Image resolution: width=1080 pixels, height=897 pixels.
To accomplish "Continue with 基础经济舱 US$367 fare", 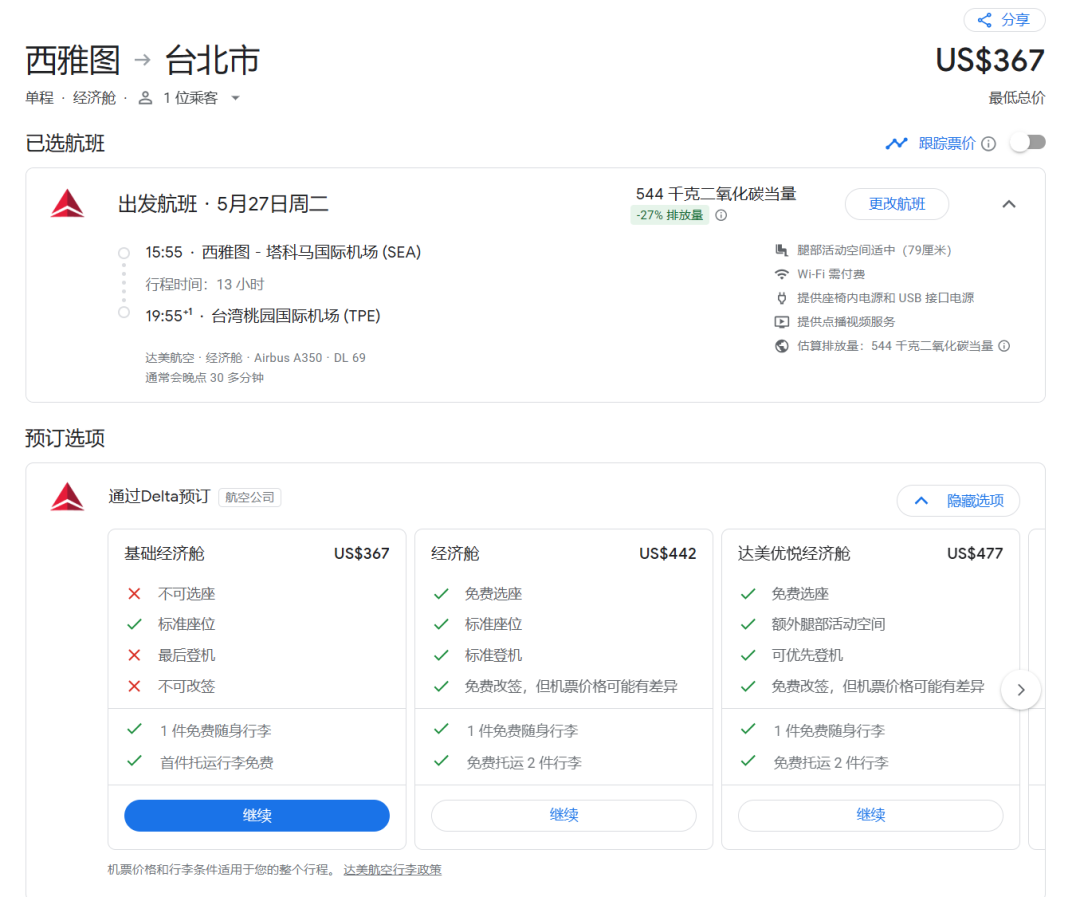I will (257, 816).
